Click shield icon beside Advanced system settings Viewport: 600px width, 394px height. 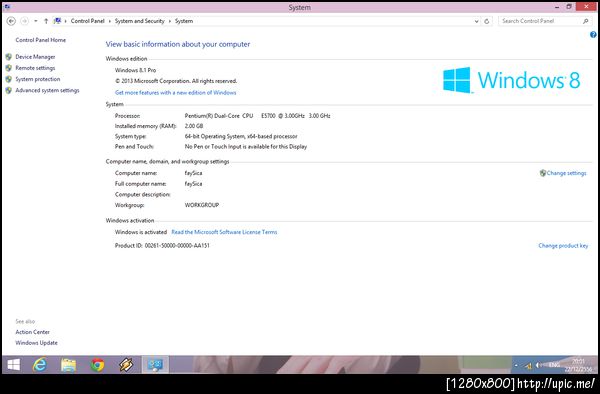8,90
